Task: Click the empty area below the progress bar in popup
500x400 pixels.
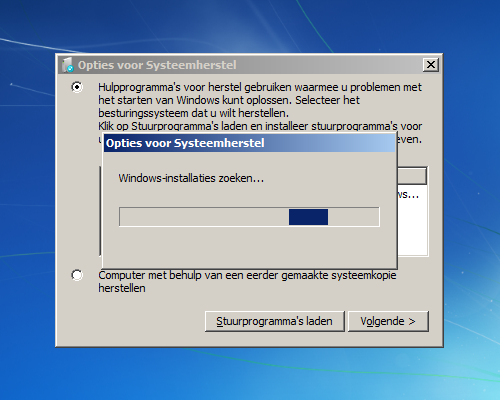Action: coord(249,247)
